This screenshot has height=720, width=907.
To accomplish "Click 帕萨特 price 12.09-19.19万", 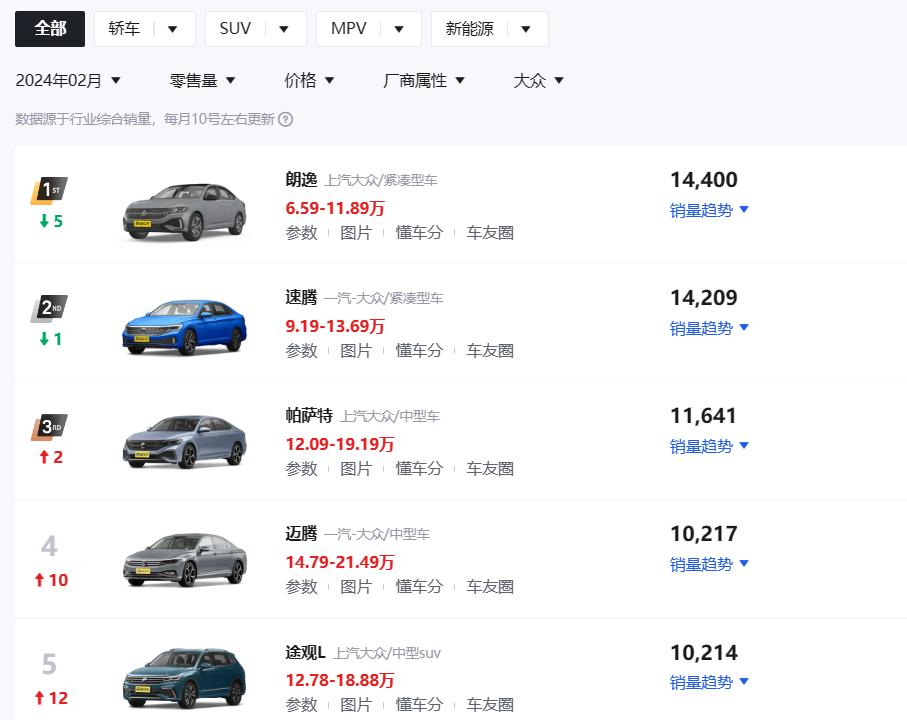I will 340,444.
